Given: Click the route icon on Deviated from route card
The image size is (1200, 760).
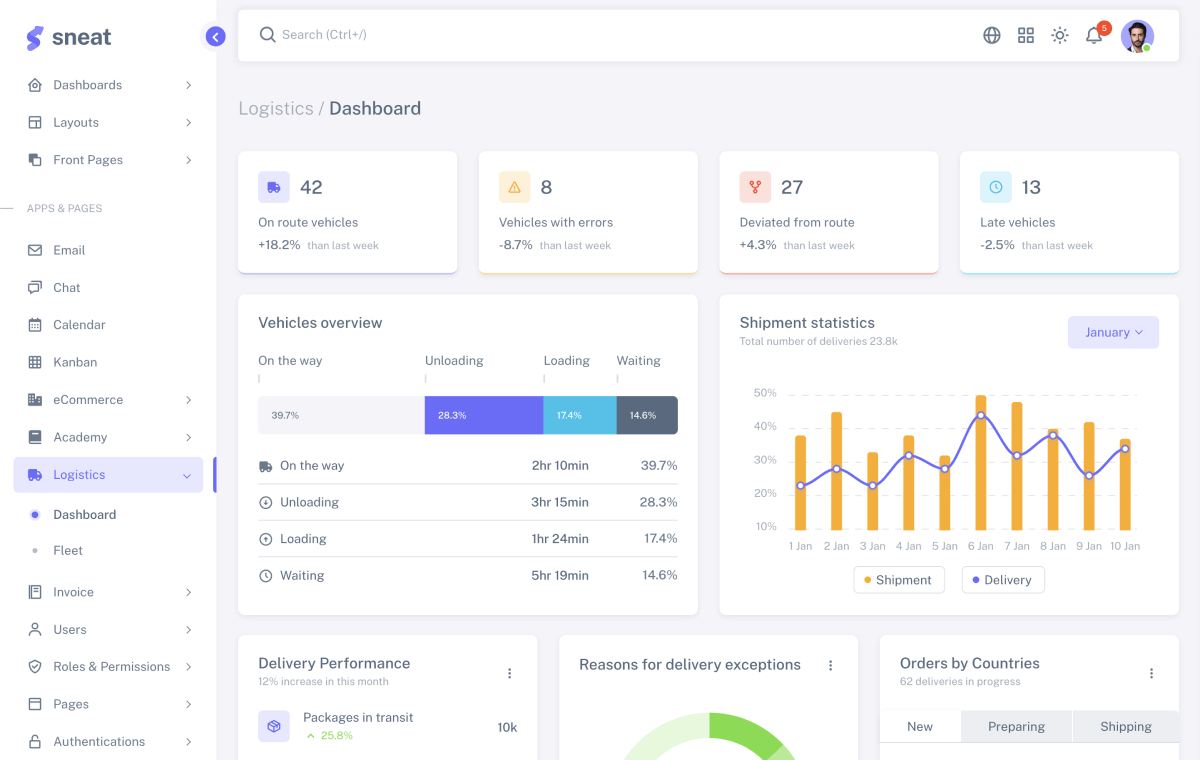Looking at the screenshot, I should pos(755,187).
